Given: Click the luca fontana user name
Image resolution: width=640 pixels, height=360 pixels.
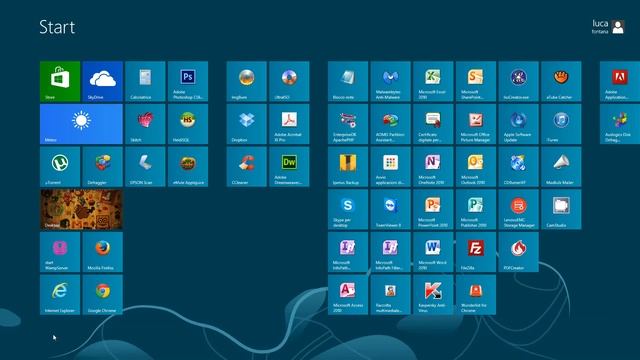Looking at the screenshot, I should pyautogui.click(x=600, y=27).
